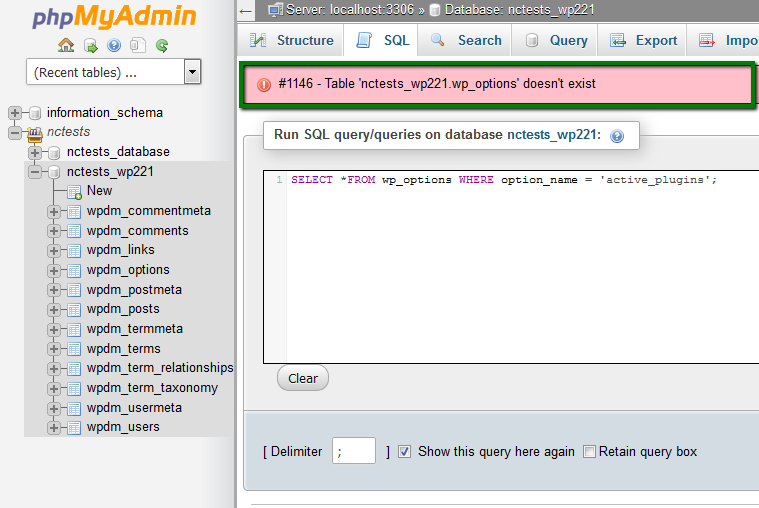The width and height of the screenshot is (759, 508).
Task: Expand the wpdm_term_relationships table node
Action: [x=54, y=369]
